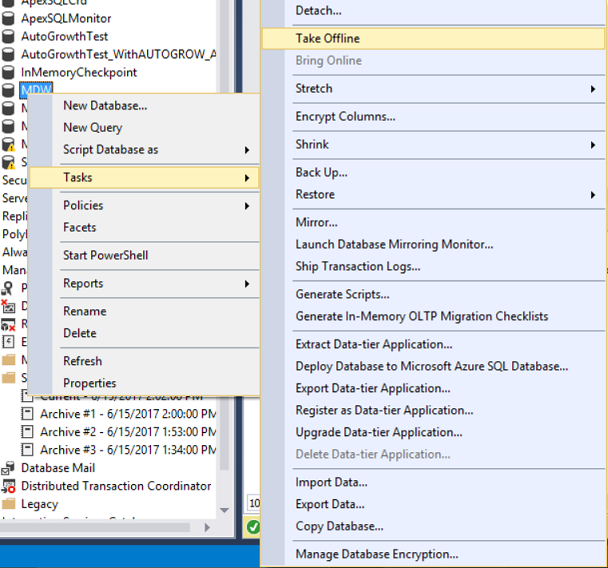Expand the Shrink submenu arrow
608x568 pixels.
pyautogui.click(x=594, y=145)
